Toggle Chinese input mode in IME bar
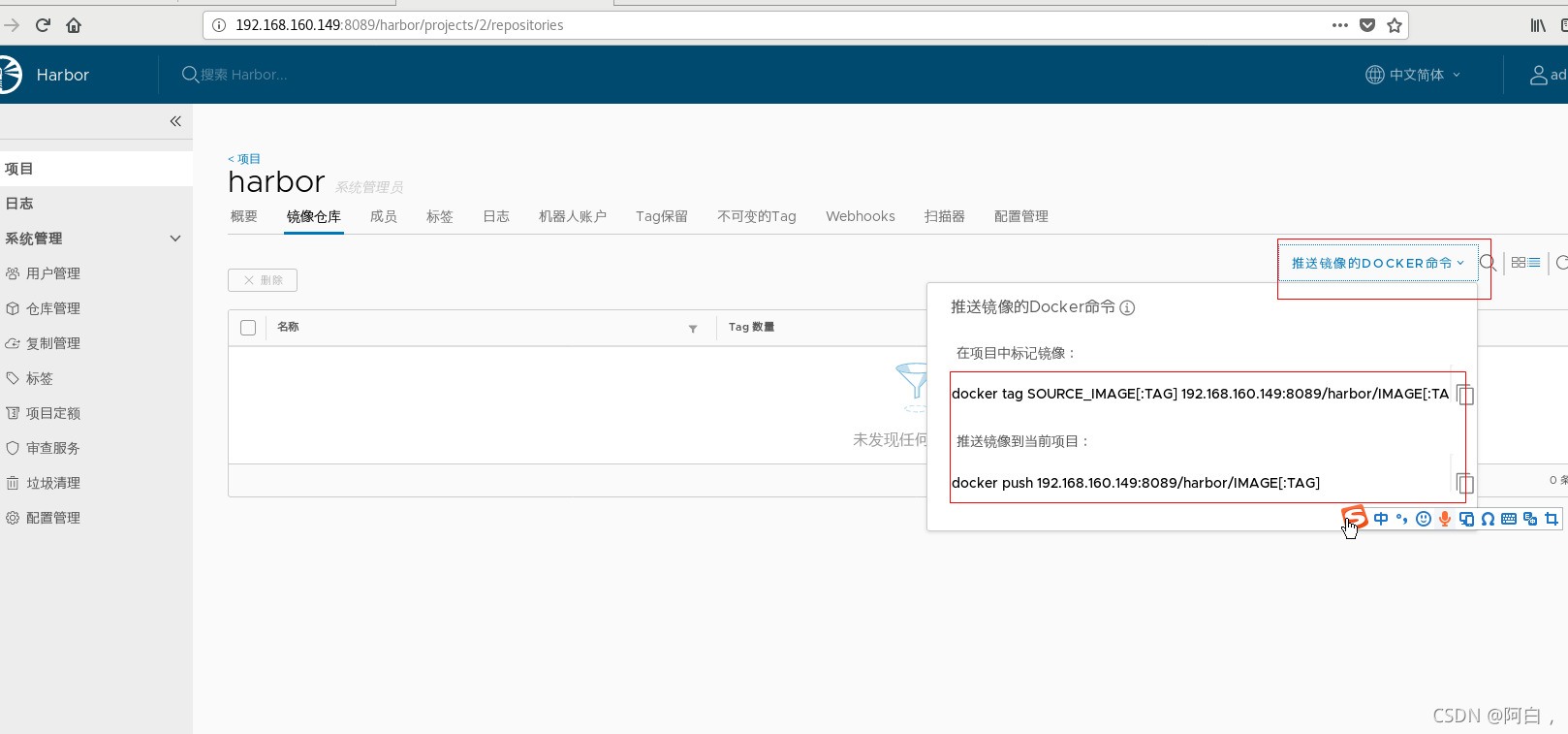1568x734 pixels. 1381,519
